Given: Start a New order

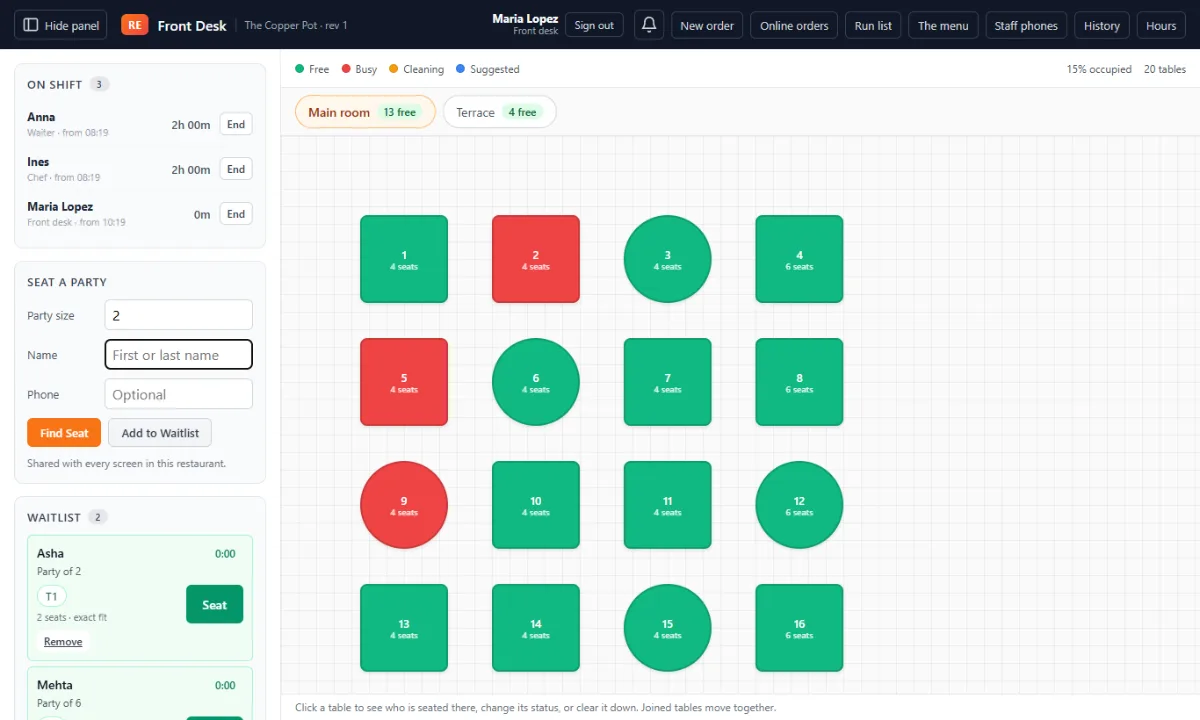Looking at the screenshot, I should click(707, 25).
